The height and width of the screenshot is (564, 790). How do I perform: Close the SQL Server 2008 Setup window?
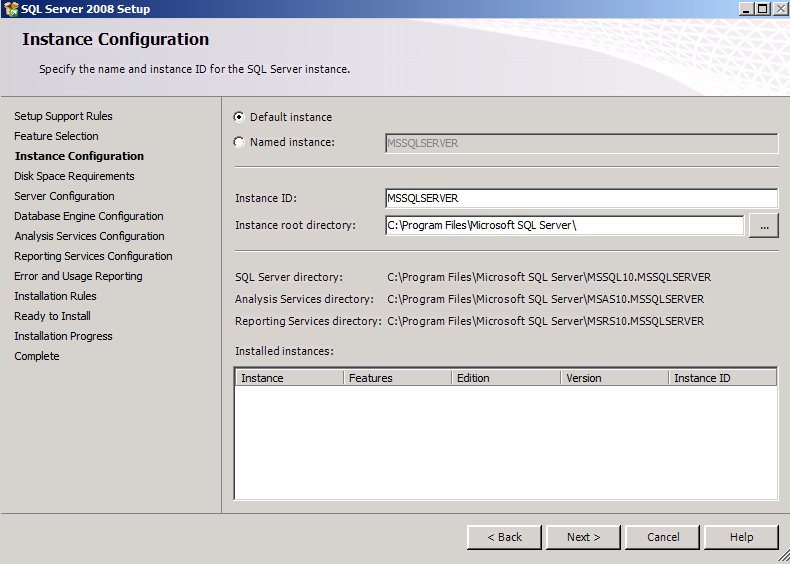(780, 9)
